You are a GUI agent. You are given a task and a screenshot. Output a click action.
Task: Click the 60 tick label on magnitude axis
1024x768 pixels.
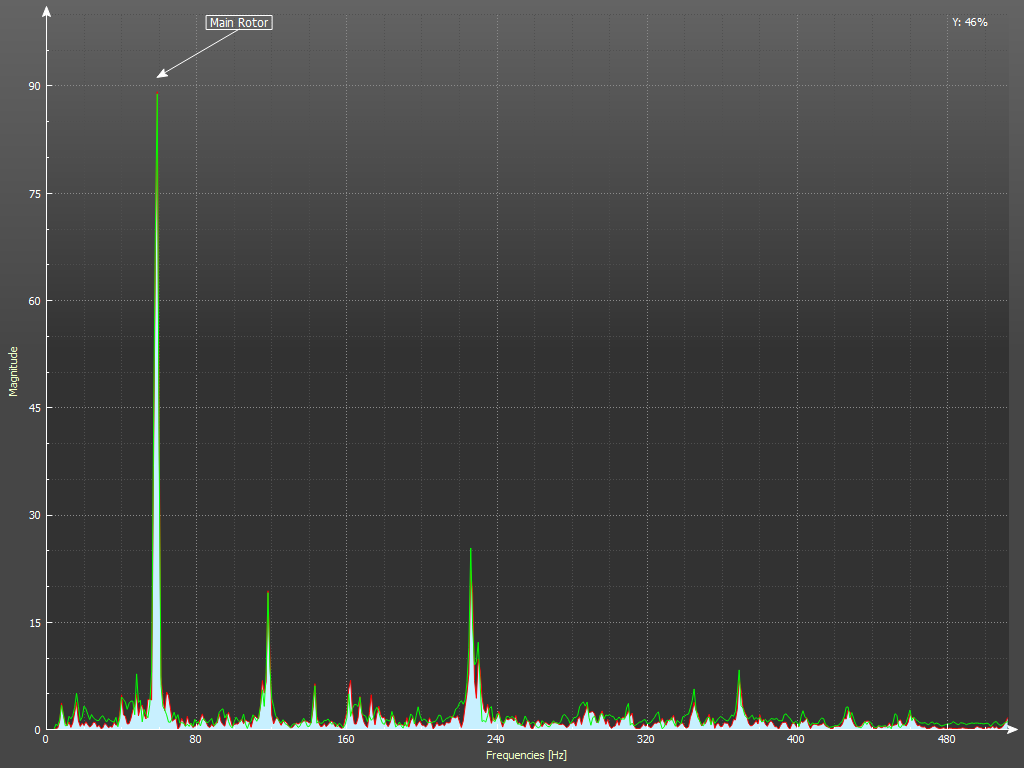coord(35,301)
